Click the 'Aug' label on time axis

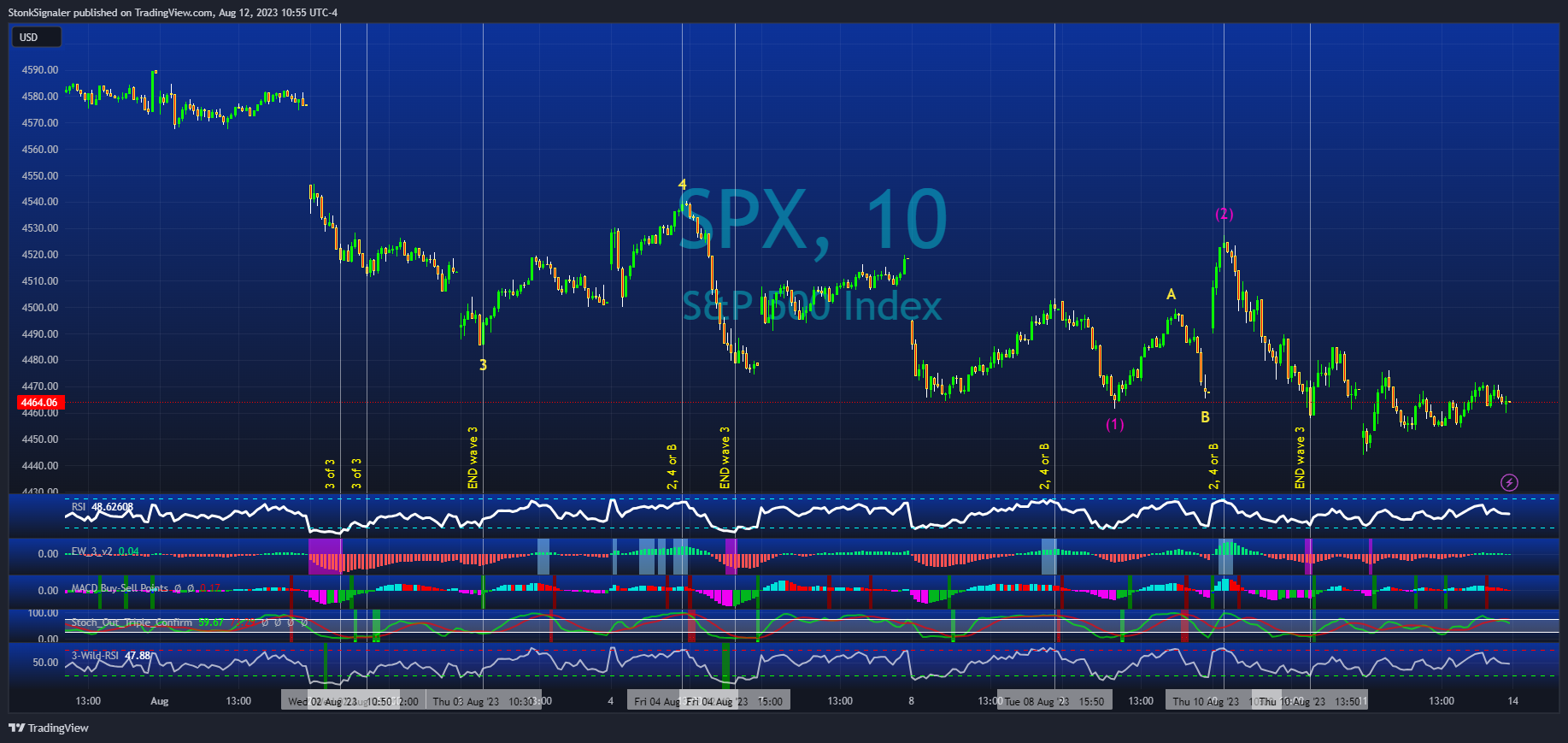[x=160, y=701]
